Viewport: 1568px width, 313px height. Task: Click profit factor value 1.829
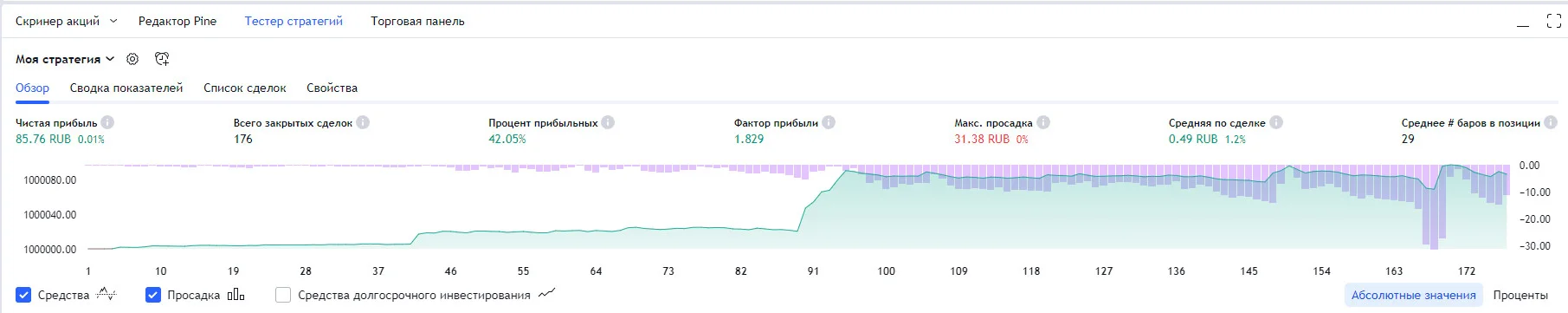pos(749,139)
